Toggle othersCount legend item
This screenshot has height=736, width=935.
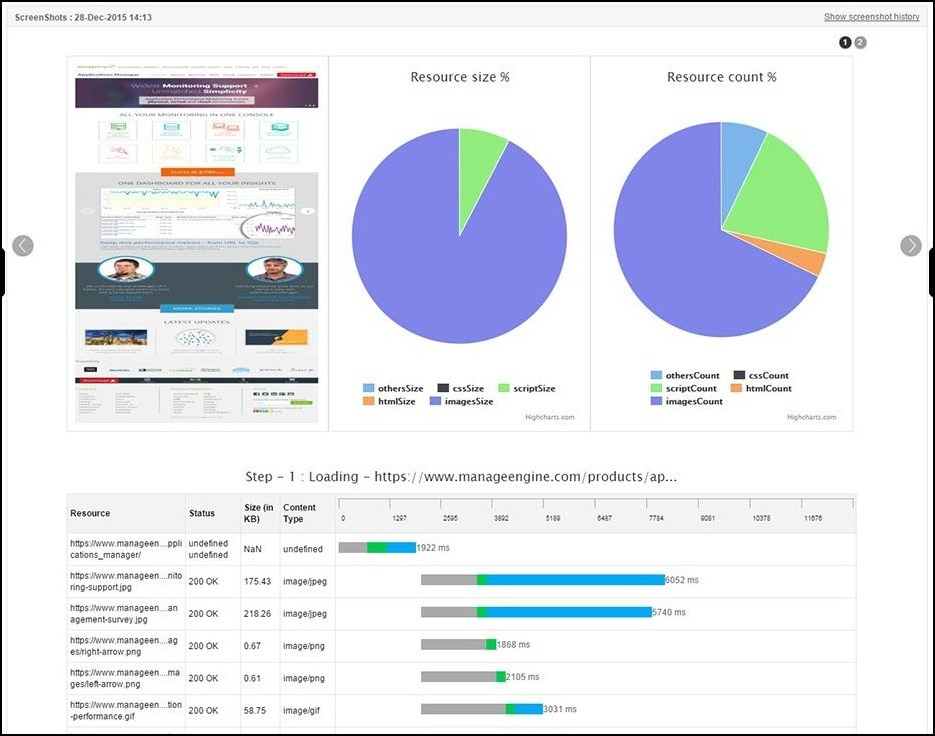pyautogui.click(x=685, y=375)
